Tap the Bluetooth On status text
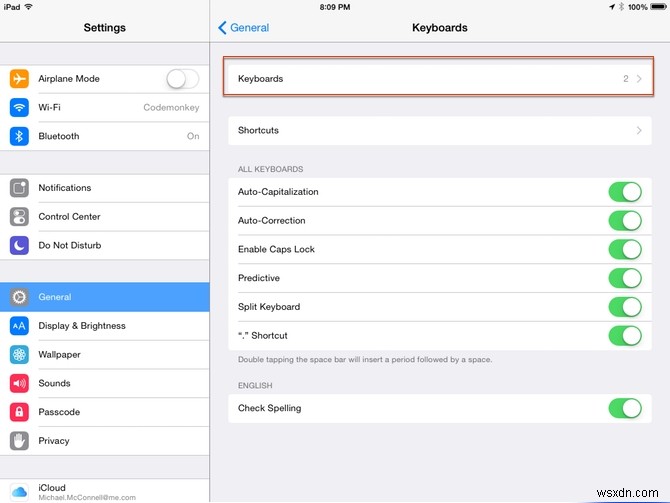 pos(193,136)
